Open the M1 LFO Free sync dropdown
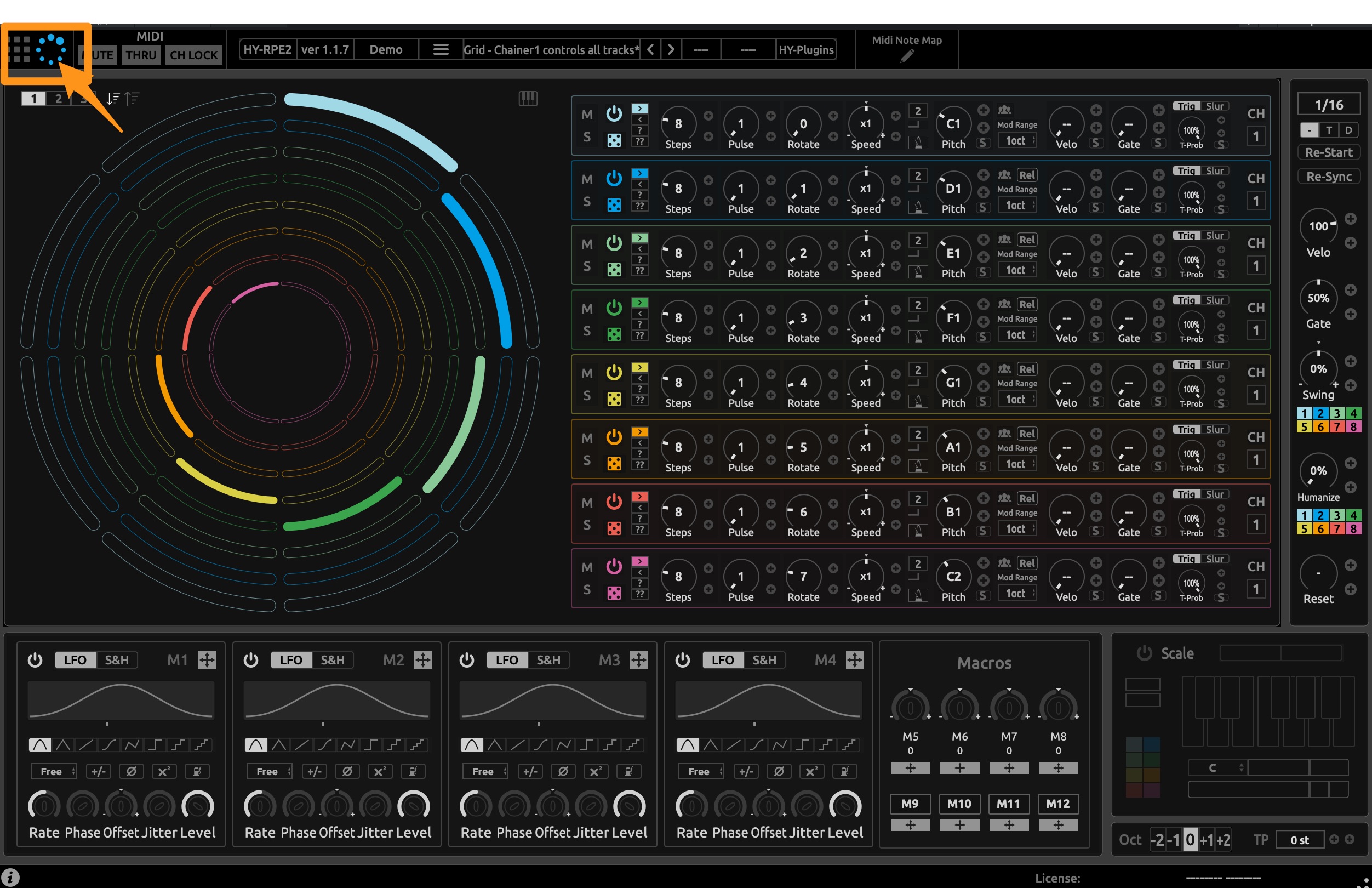 pos(54,771)
